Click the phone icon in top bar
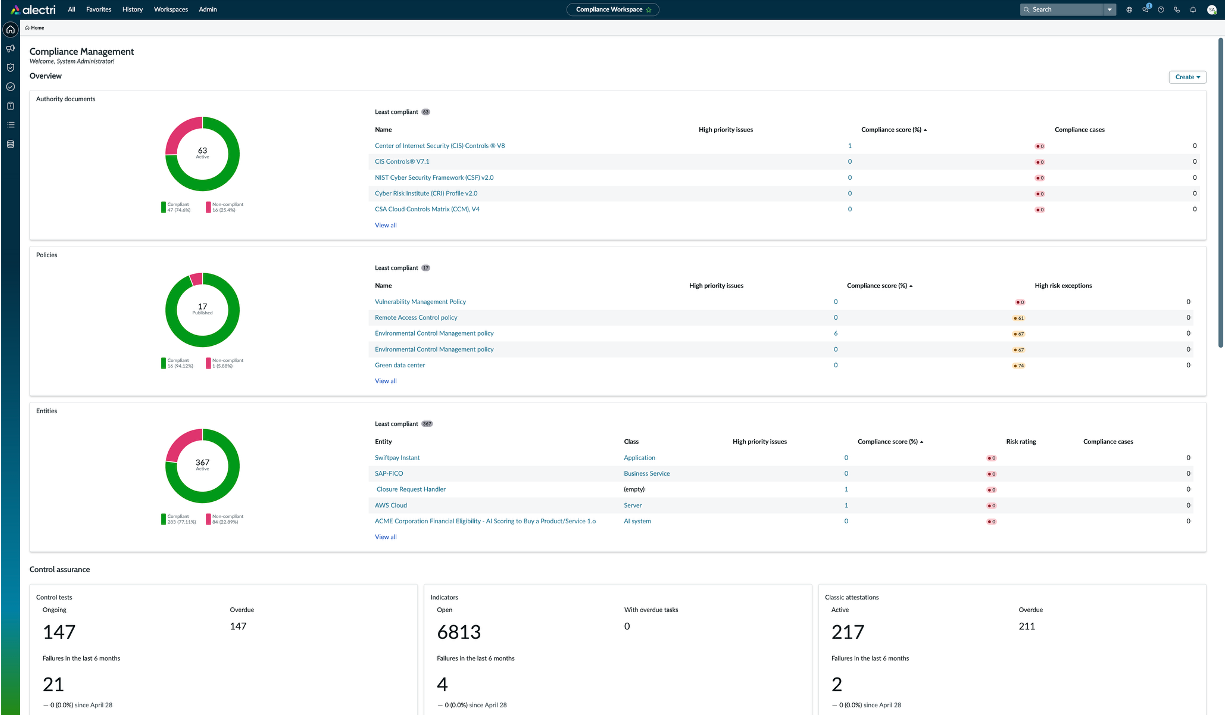 point(1177,9)
